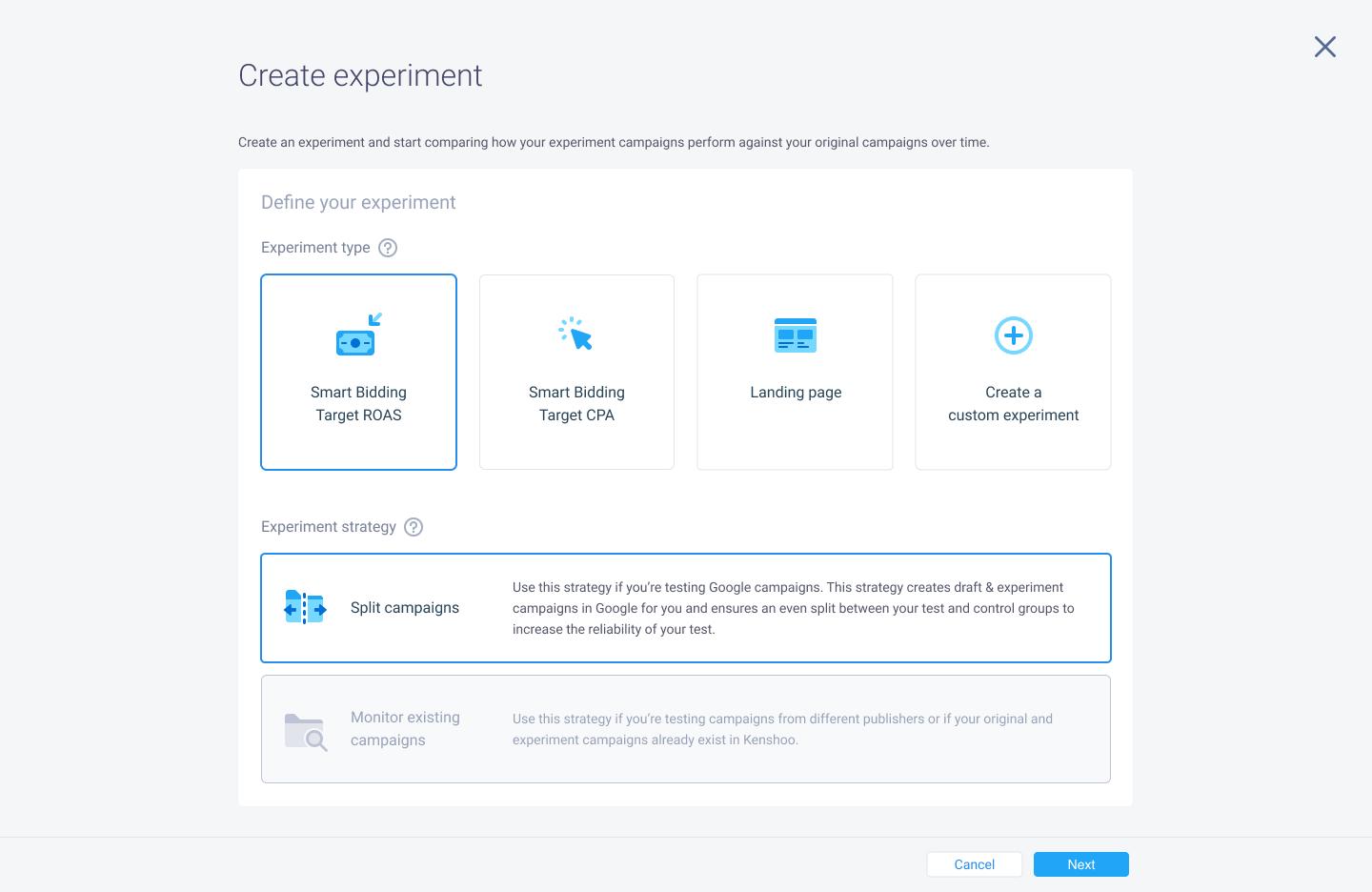Click the 'Experiment strategy' label
The width and height of the screenshot is (1372, 892).
(329, 527)
